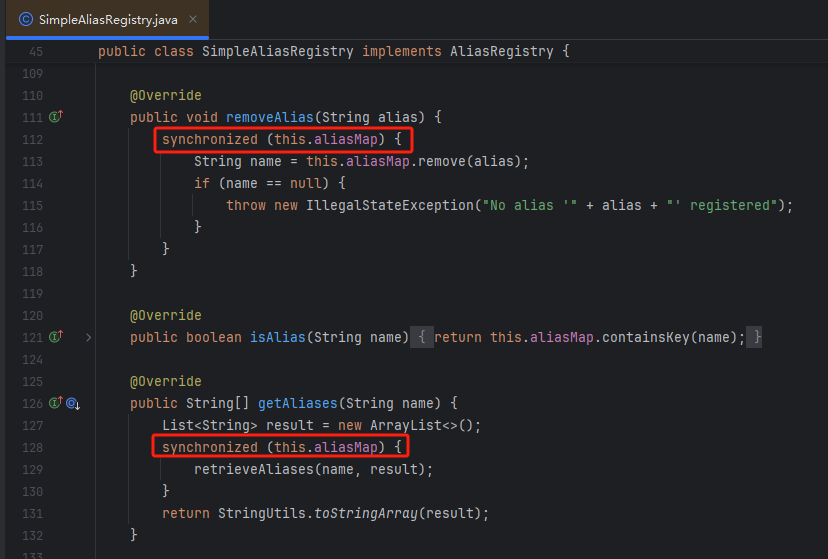Click the removeAlias method name
Screen dimensions: 828x559
coord(270,117)
